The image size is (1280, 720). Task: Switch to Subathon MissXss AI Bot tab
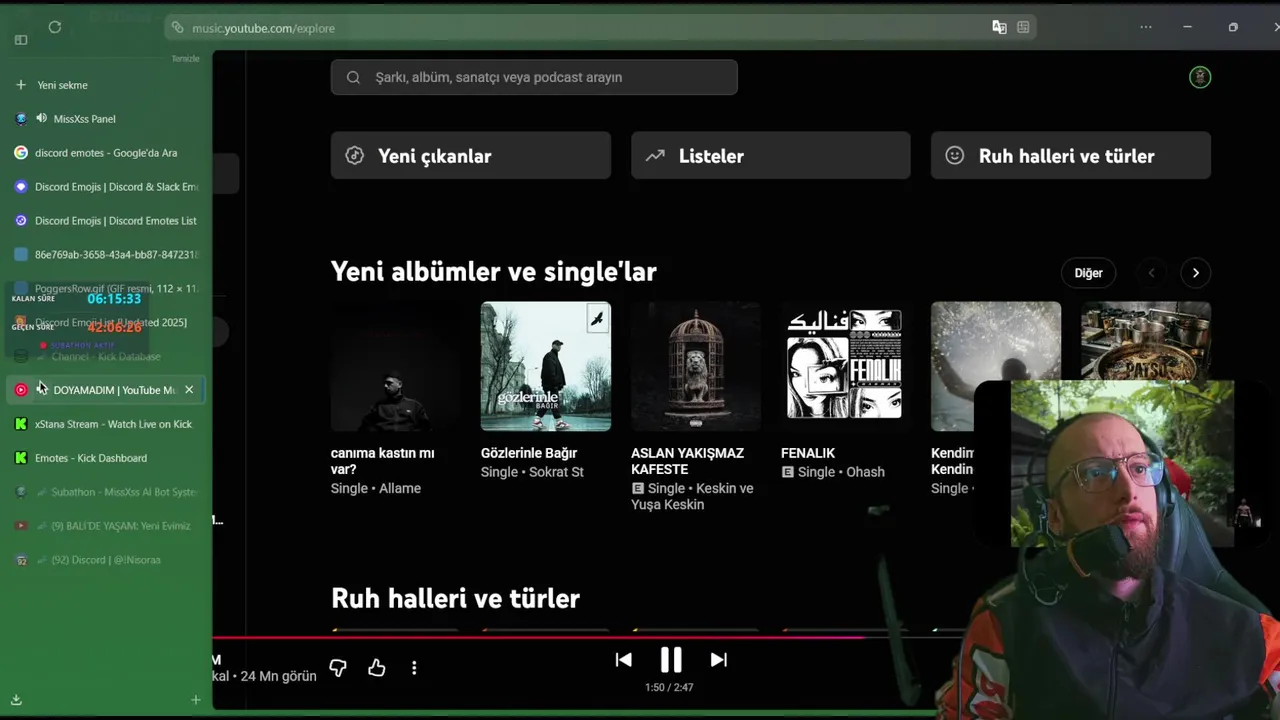click(106, 492)
